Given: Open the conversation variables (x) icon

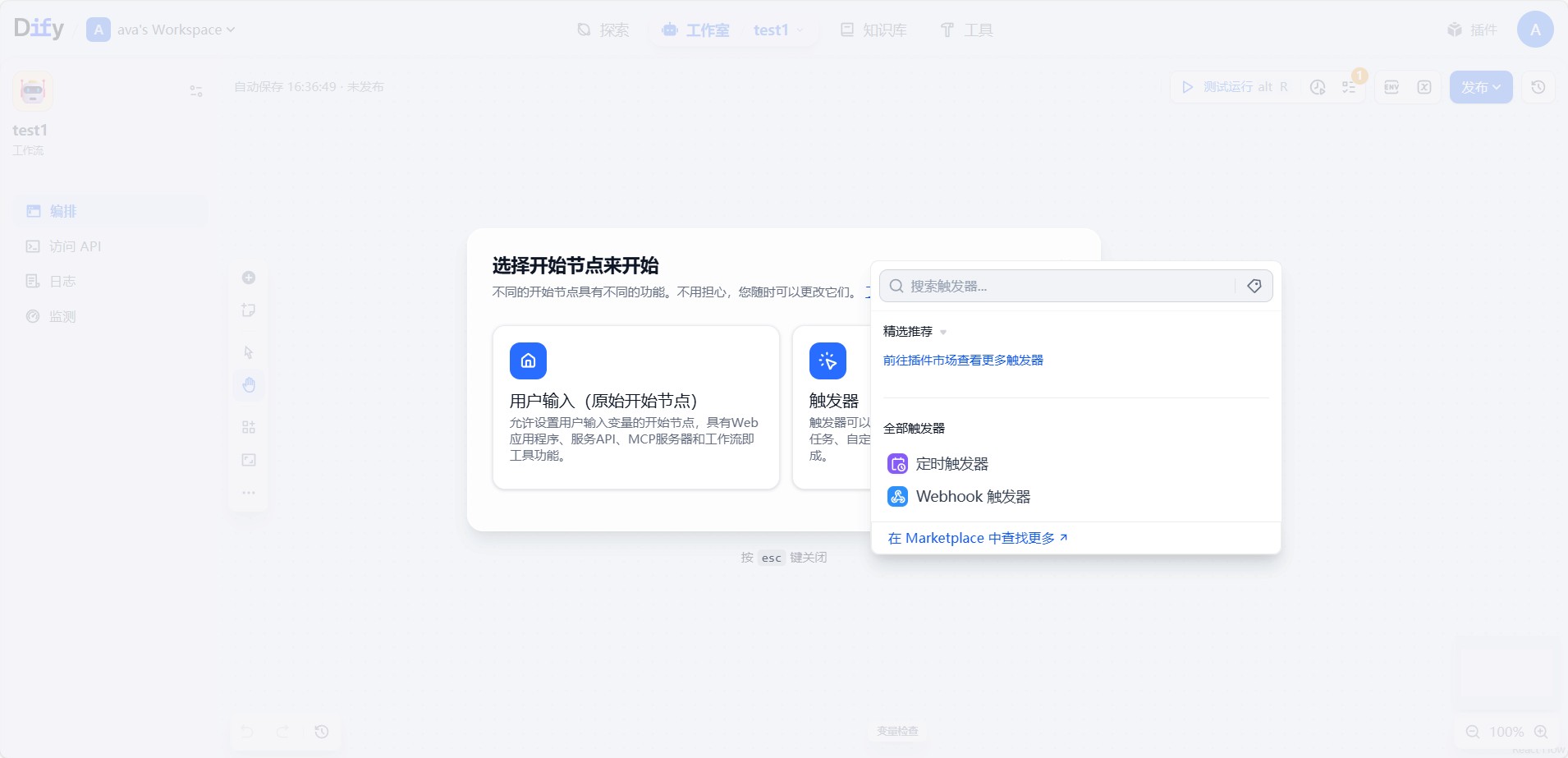Looking at the screenshot, I should pyautogui.click(x=1424, y=87).
